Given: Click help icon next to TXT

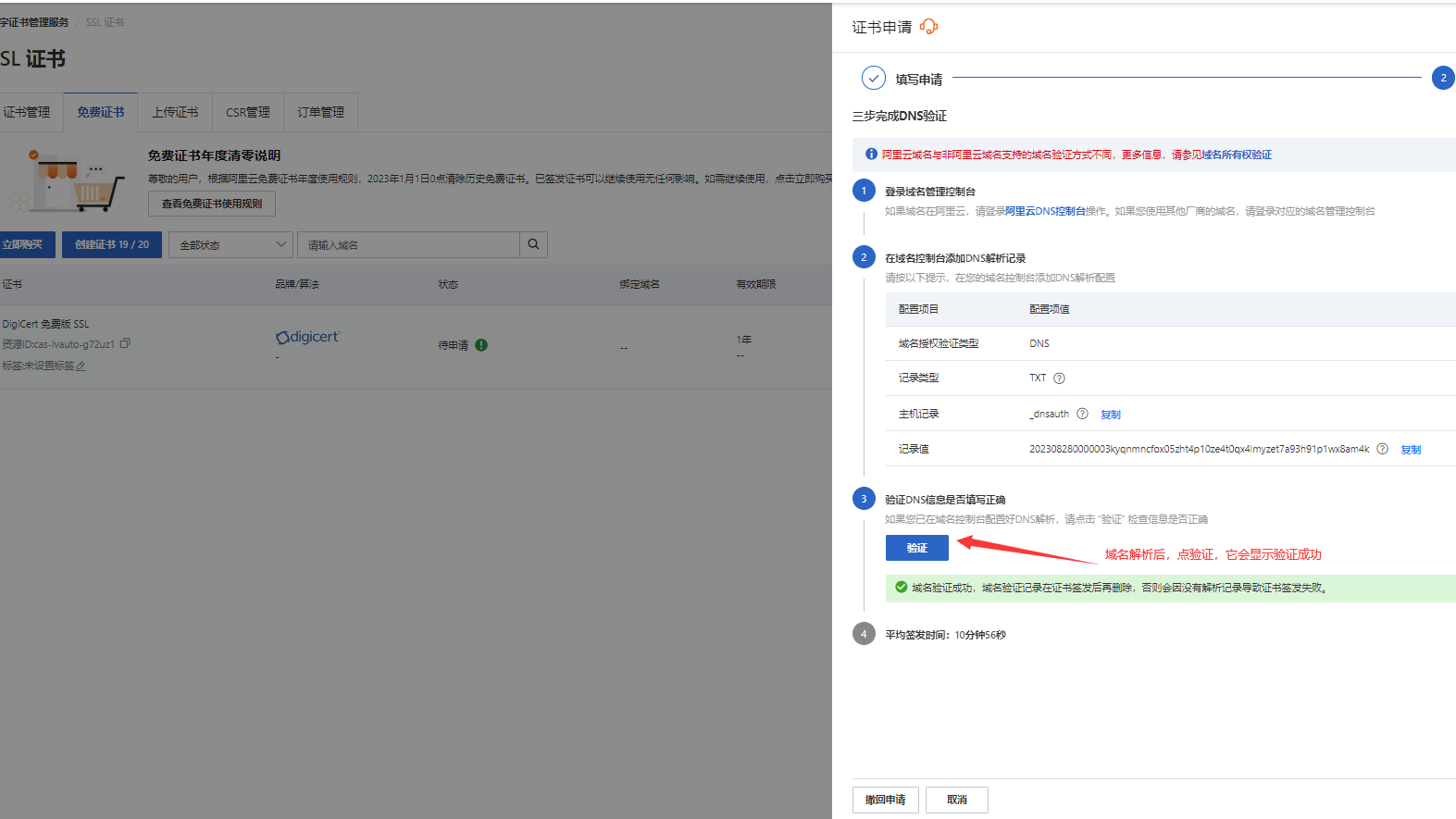Looking at the screenshot, I should [1060, 378].
